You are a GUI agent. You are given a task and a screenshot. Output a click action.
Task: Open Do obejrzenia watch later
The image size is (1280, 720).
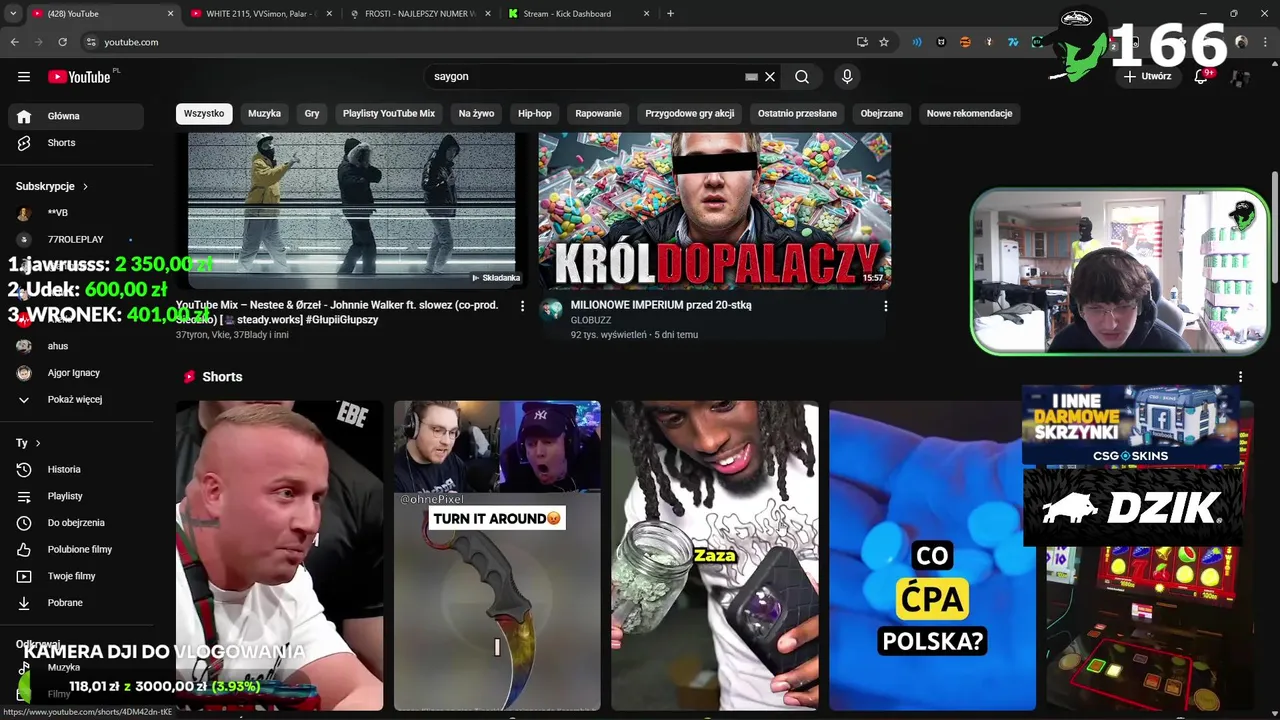[x=76, y=523]
